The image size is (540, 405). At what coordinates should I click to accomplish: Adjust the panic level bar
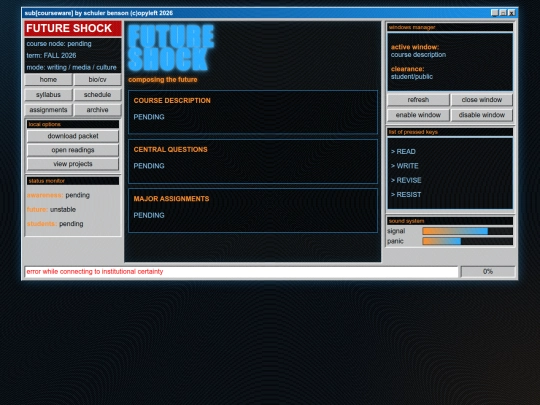[468, 241]
